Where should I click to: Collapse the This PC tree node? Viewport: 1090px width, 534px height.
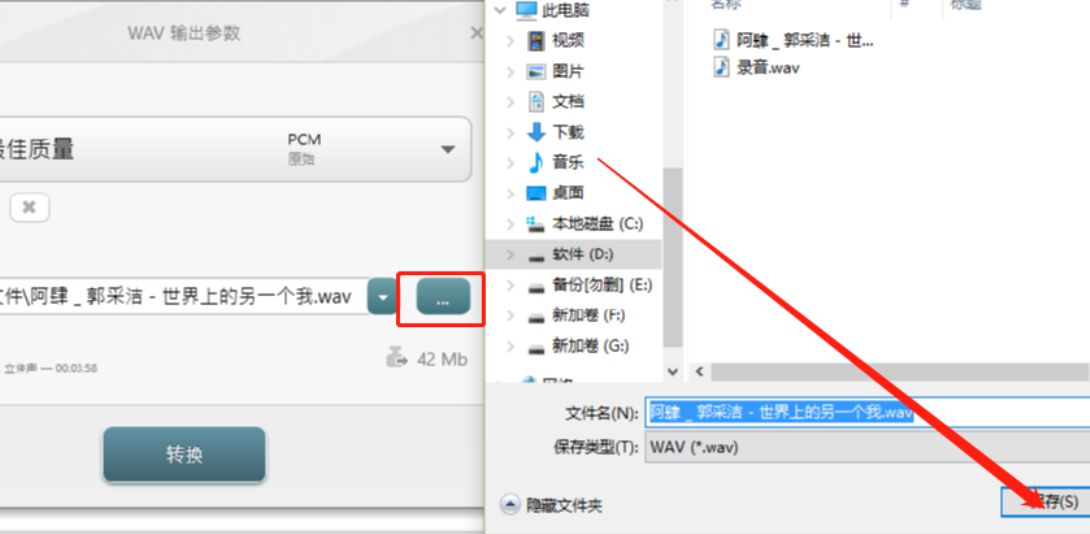click(500, 10)
